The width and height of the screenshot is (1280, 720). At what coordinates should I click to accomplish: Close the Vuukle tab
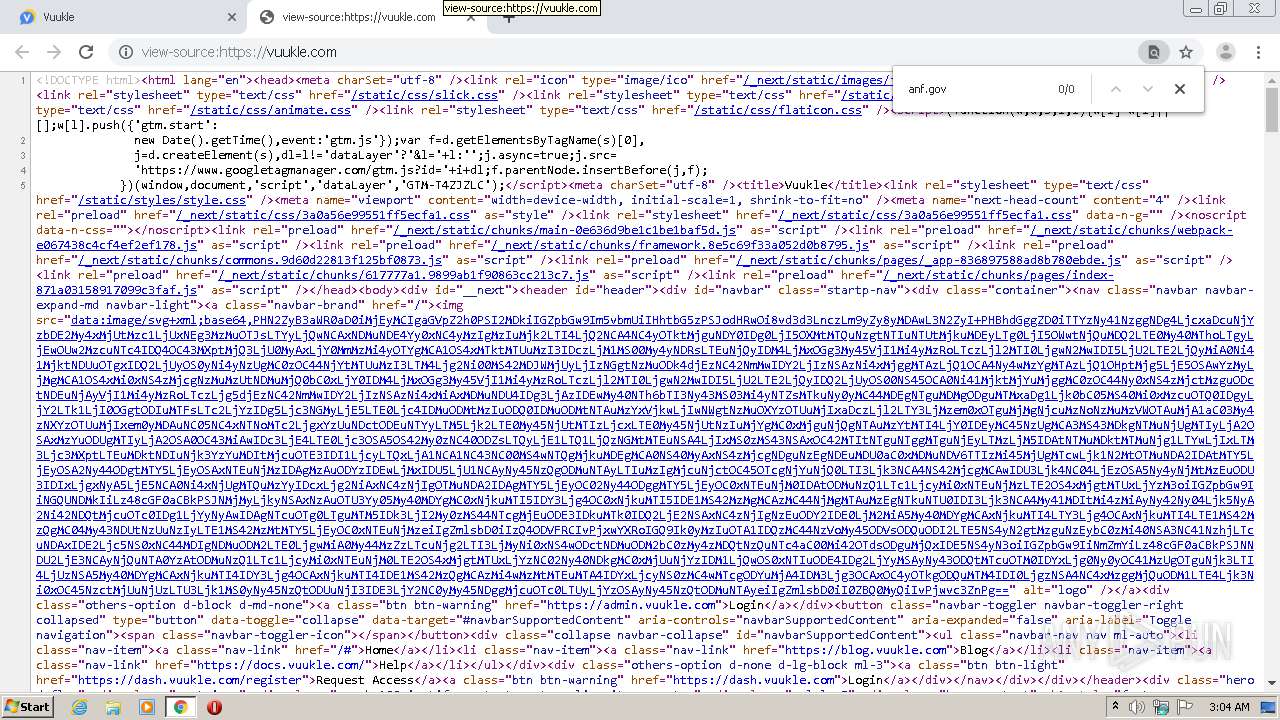click(x=232, y=17)
